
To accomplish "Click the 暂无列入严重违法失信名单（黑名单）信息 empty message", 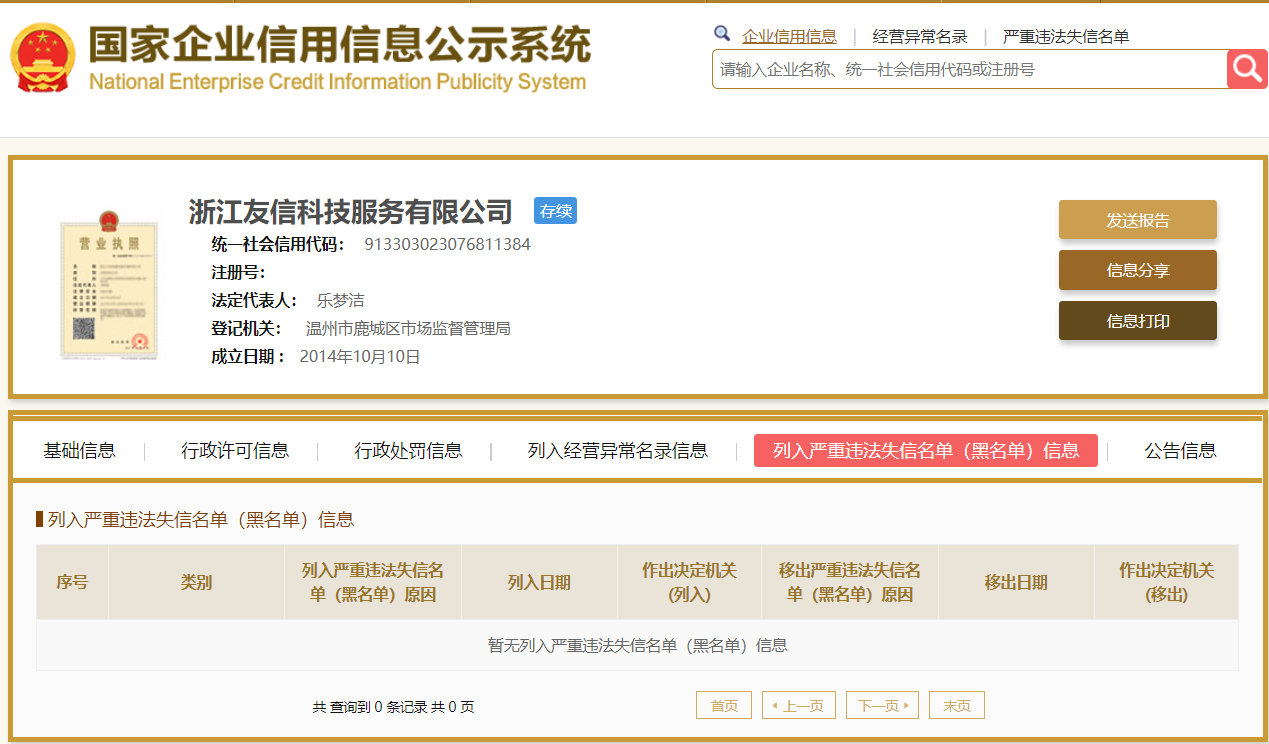I will click(x=638, y=645).
